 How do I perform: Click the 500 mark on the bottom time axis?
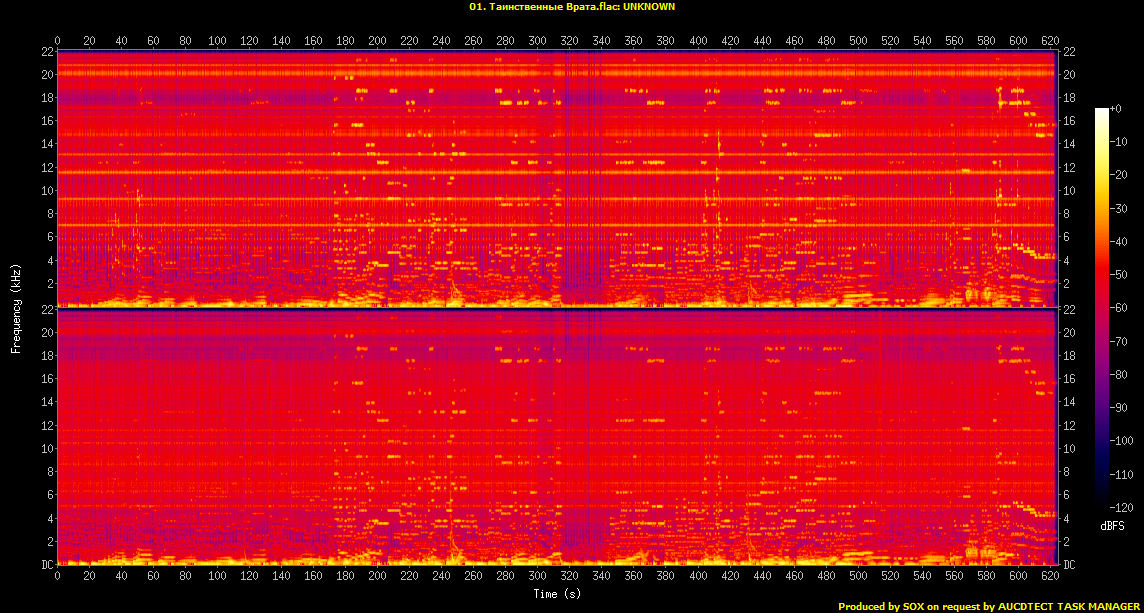click(858, 576)
